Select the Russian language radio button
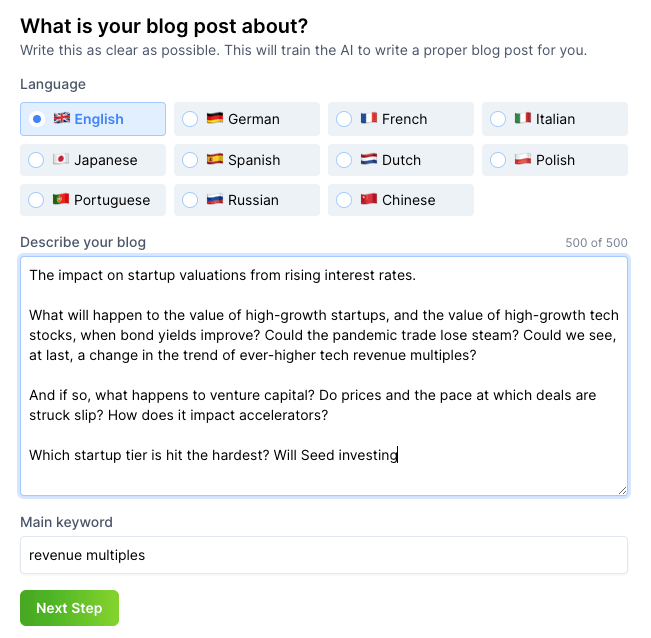 [190, 200]
